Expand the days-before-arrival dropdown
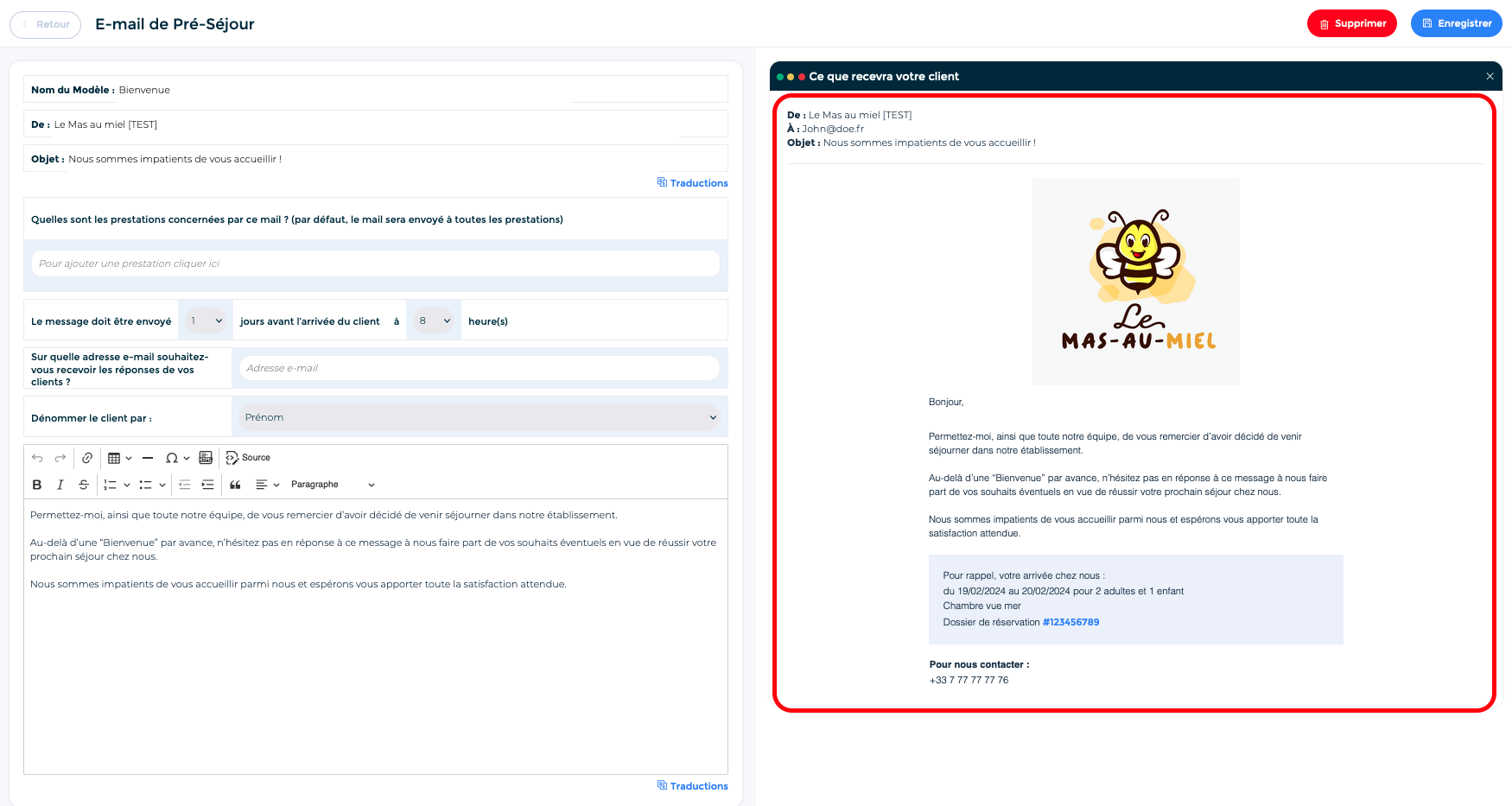The height and width of the screenshot is (806, 1512). (206, 320)
